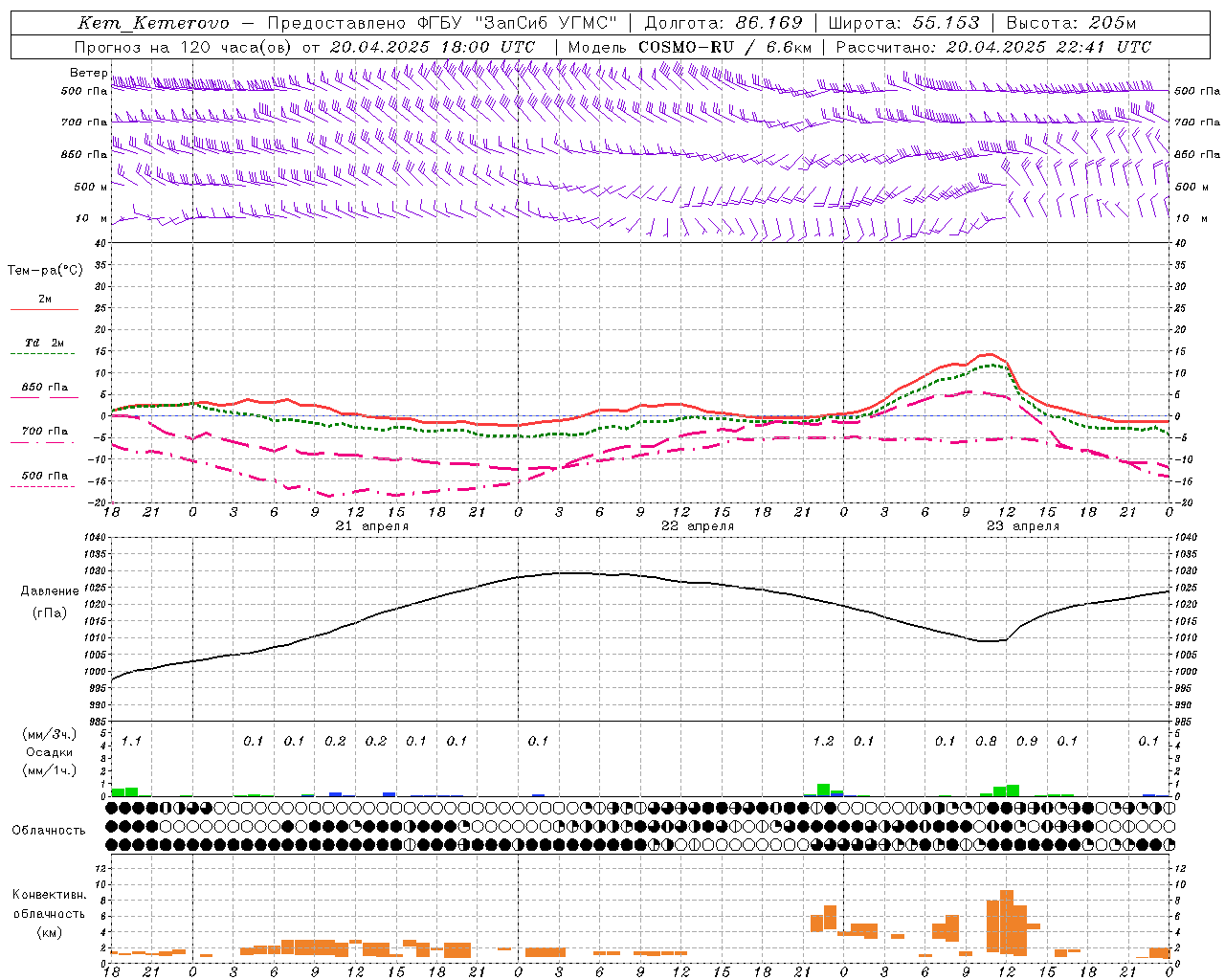Click the Облачность cloudiness label
The height and width of the screenshot is (980, 1225).
(49, 831)
